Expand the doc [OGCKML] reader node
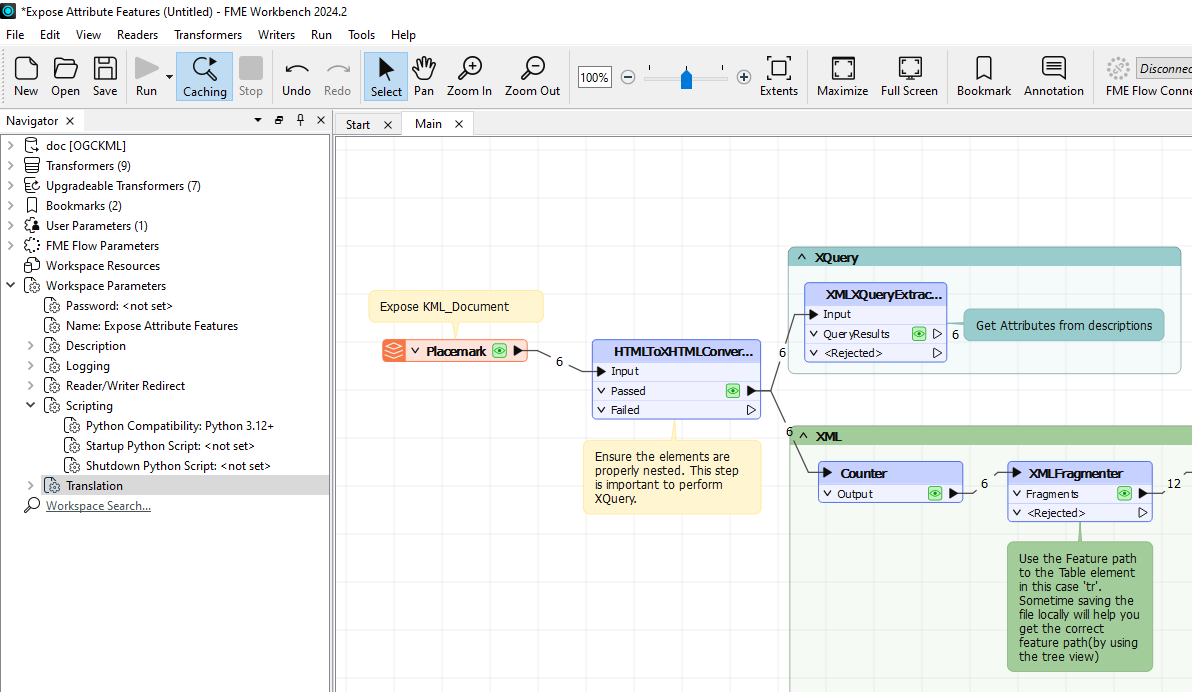This screenshot has width=1192, height=692. [11, 145]
